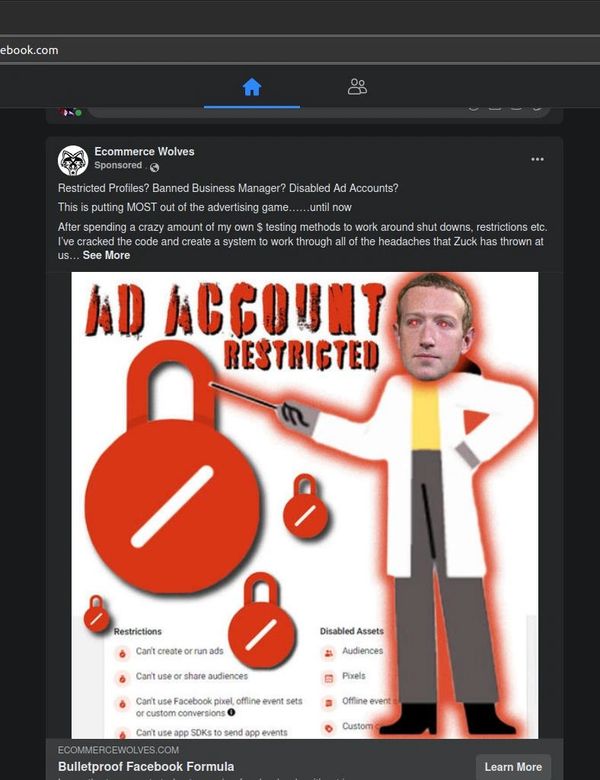Click the post composer input bar at top

click(x=318, y=112)
